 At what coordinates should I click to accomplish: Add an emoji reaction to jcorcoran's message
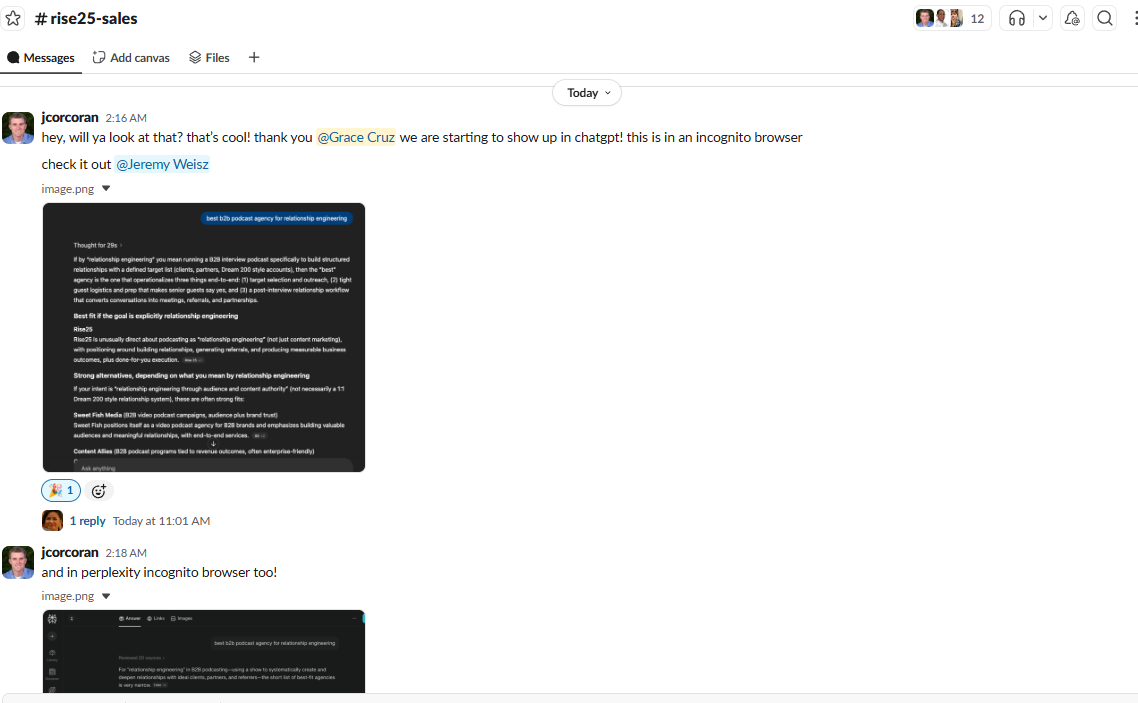tap(98, 490)
